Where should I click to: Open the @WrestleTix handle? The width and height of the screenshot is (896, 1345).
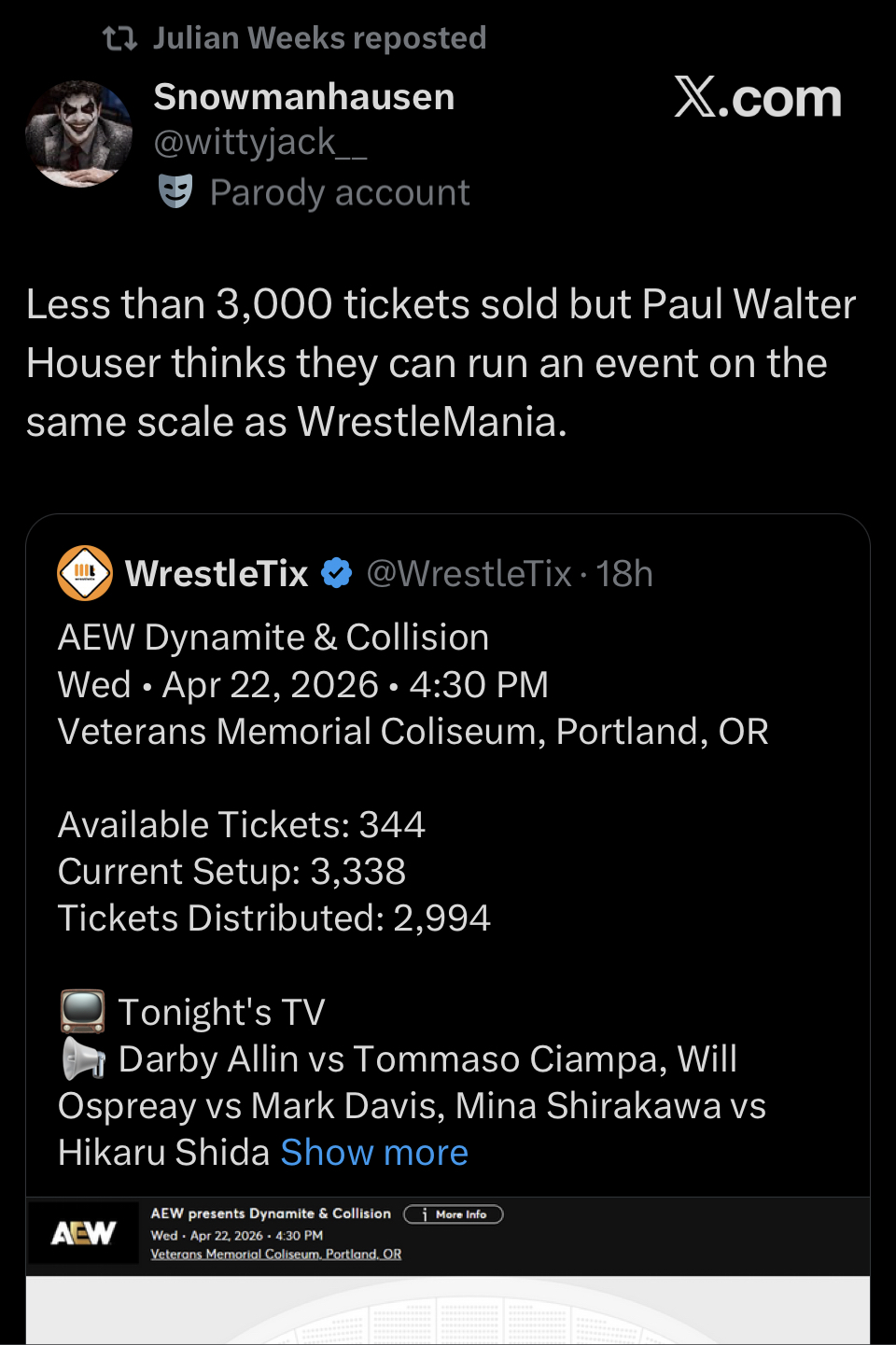[469, 573]
